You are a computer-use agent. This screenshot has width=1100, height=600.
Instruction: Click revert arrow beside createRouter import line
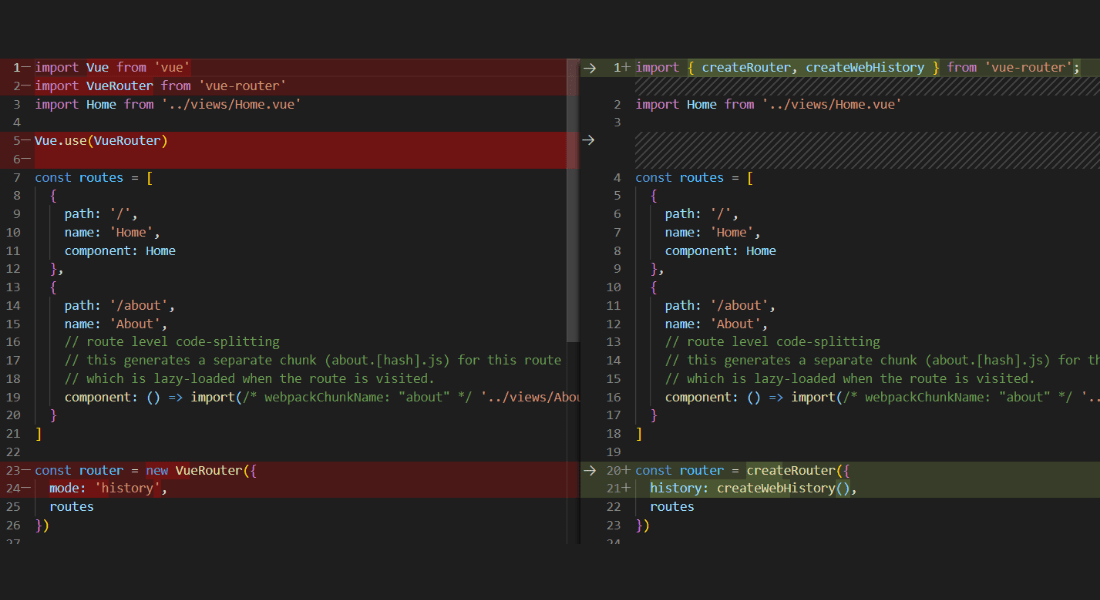[589, 68]
